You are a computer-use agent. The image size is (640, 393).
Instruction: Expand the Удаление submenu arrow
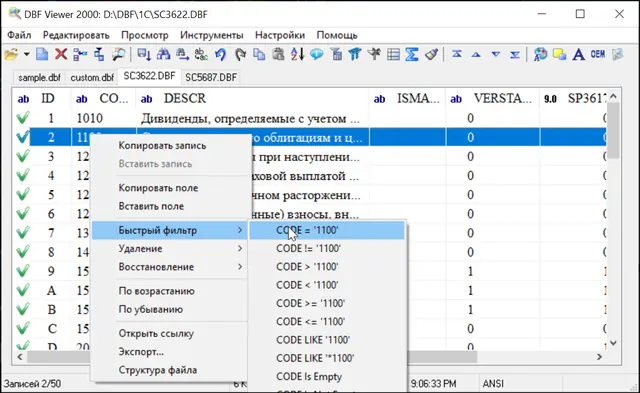coord(240,248)
